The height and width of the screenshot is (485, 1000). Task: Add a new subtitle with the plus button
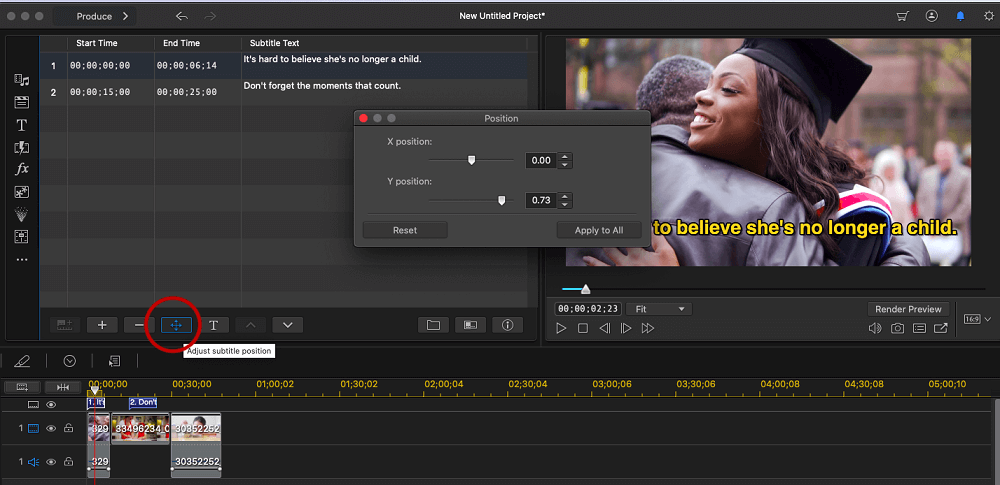click(102, 325)
